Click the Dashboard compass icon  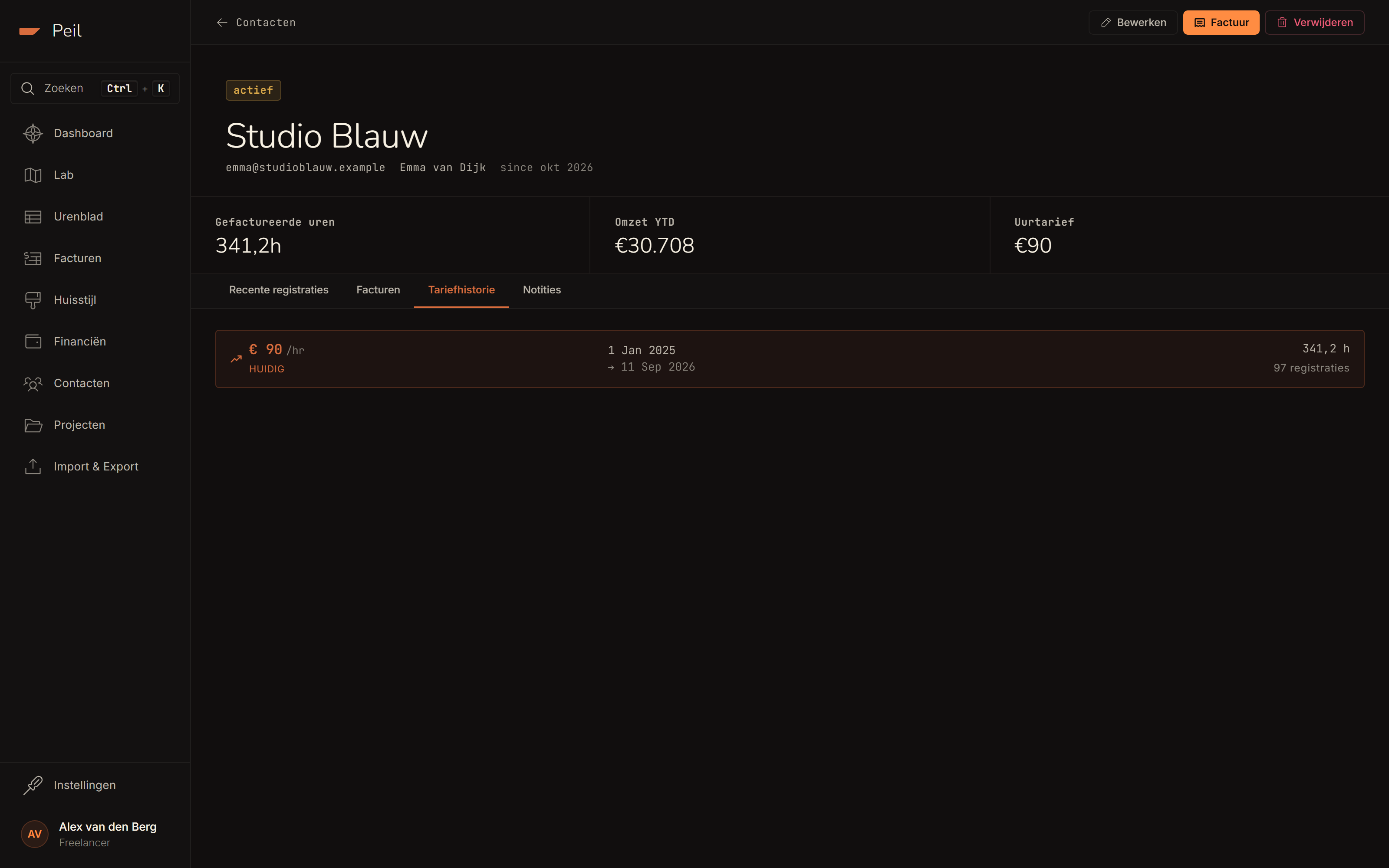pos(33,133)
